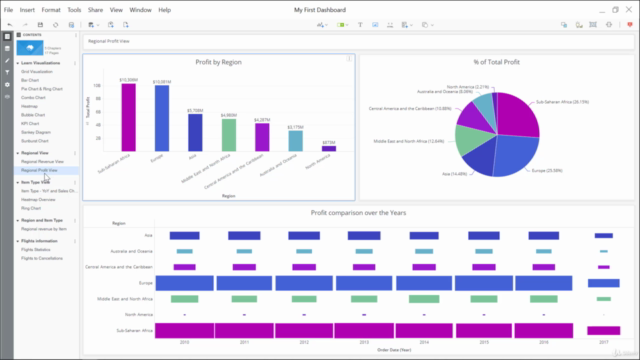640x360 pixels.
Task: Select the Sub-Saharan Africa bar in Profit by Region
Action: (x=129, y=117)
